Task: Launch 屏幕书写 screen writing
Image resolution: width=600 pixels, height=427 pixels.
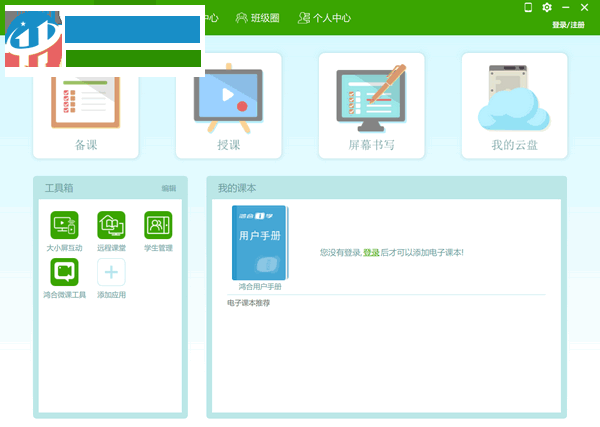Action: (371, 106)
